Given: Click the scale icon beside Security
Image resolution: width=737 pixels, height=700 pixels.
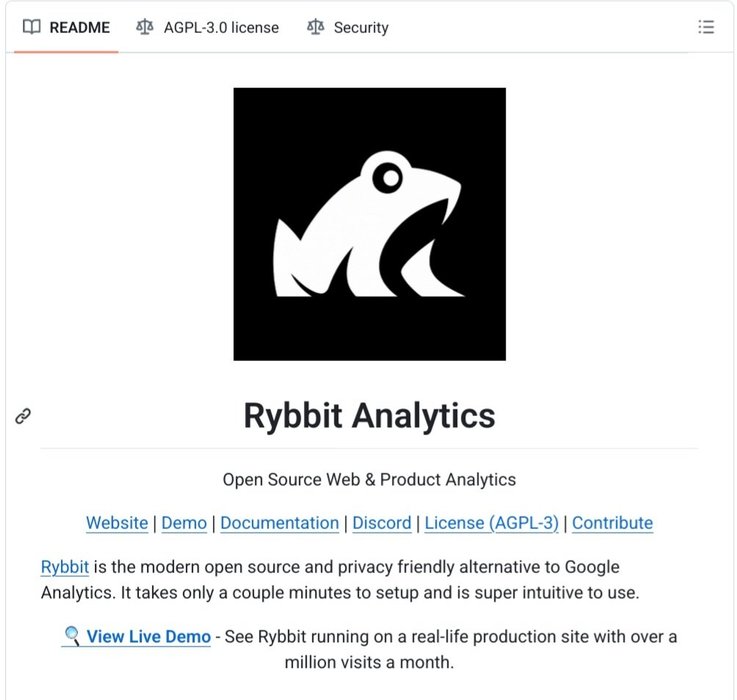Looking at the screenshot, I should click(316, 28).
